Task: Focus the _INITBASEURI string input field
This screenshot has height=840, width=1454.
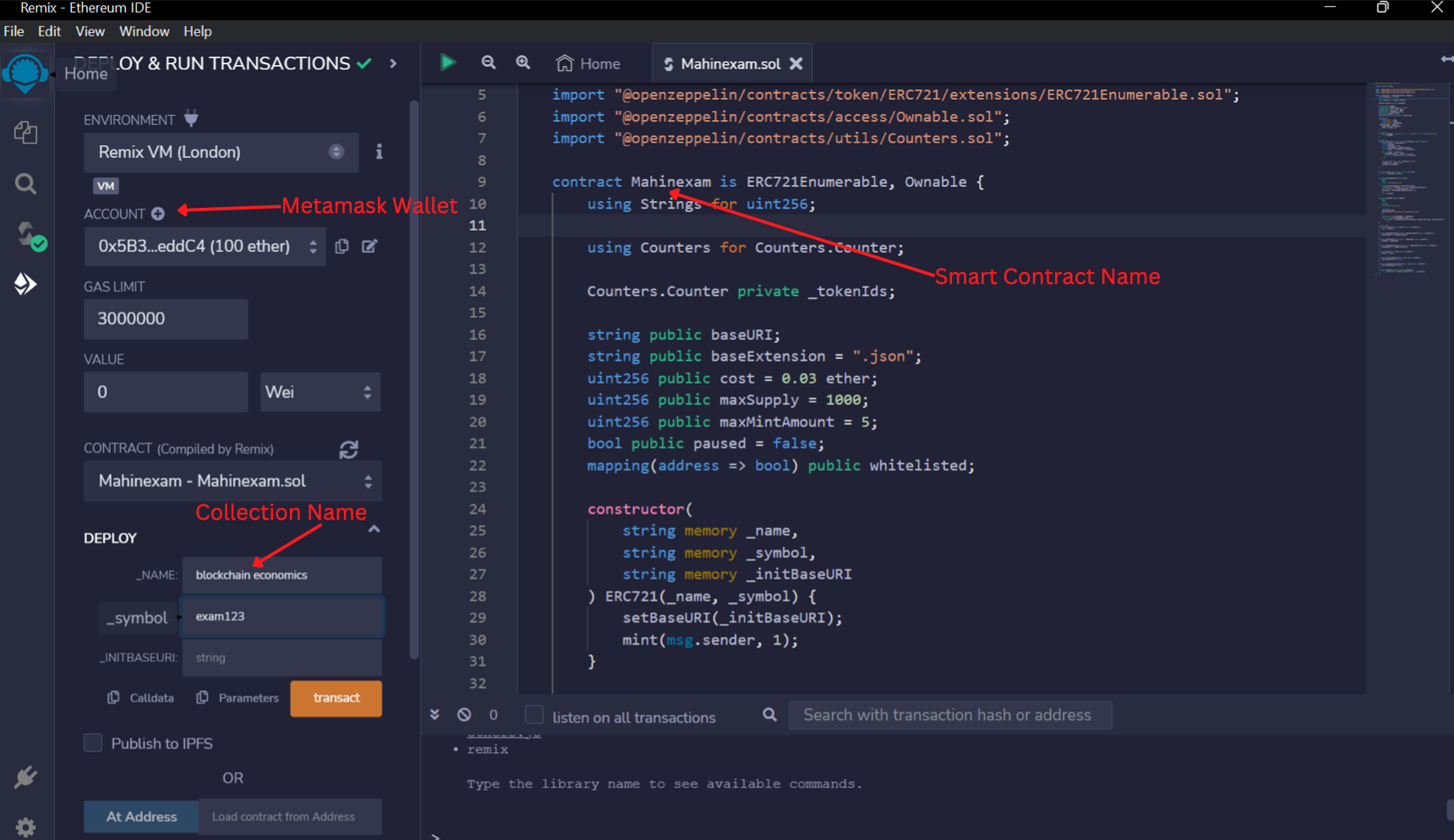Action: (x=282, y=657)
